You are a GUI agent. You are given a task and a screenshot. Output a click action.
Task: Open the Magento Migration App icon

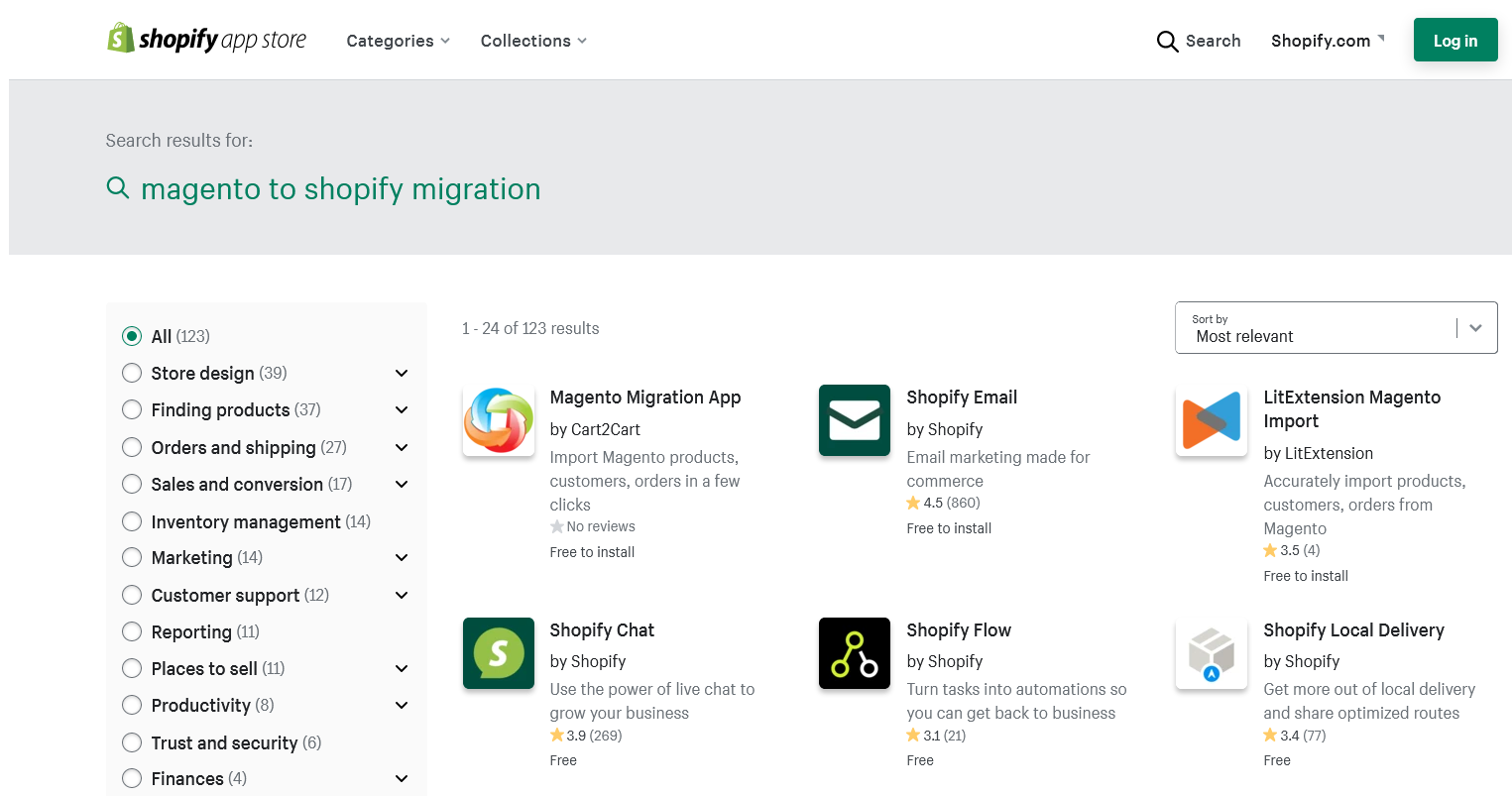coord(499,420)
